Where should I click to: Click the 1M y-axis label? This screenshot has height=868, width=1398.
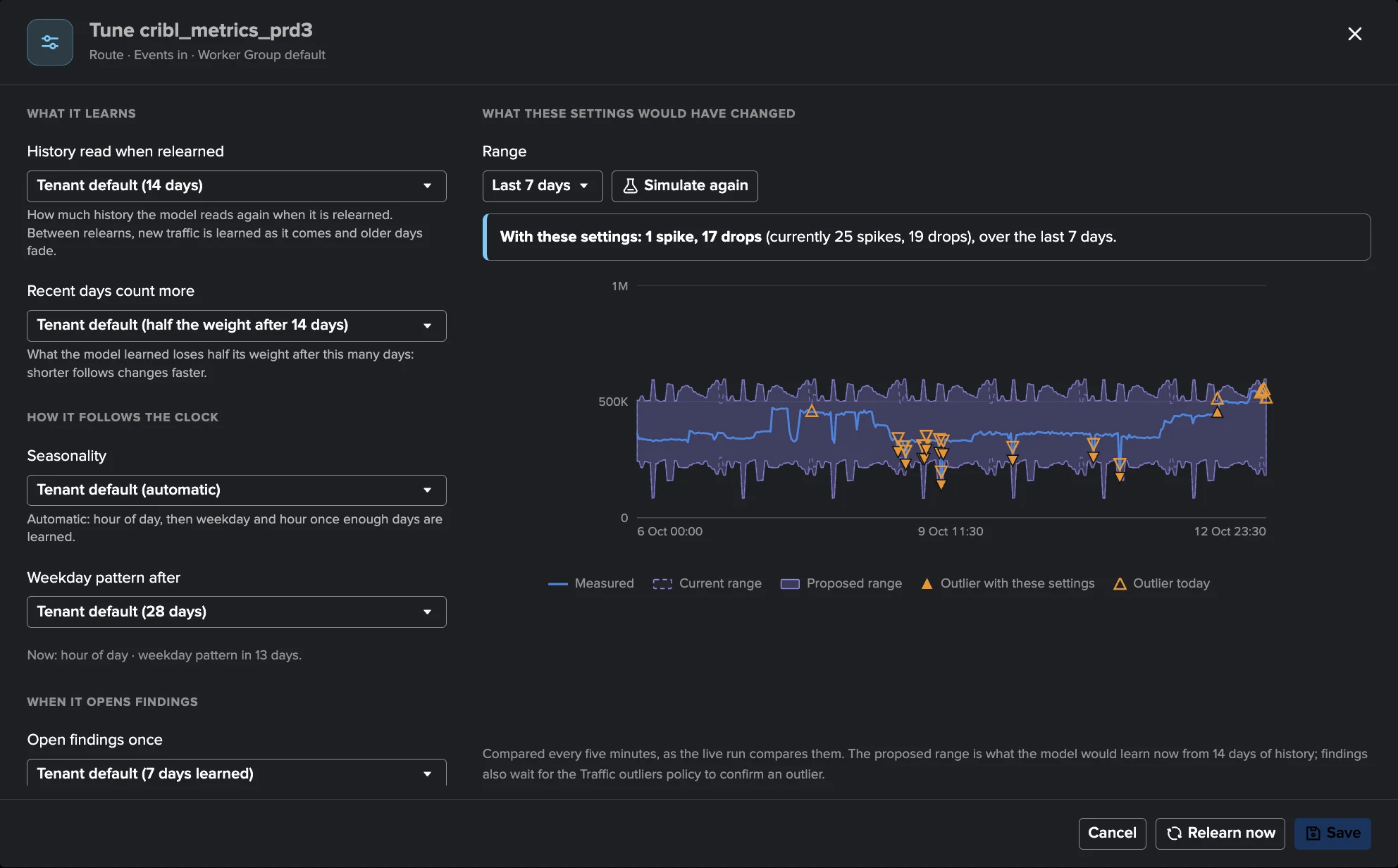pos(620,286)
